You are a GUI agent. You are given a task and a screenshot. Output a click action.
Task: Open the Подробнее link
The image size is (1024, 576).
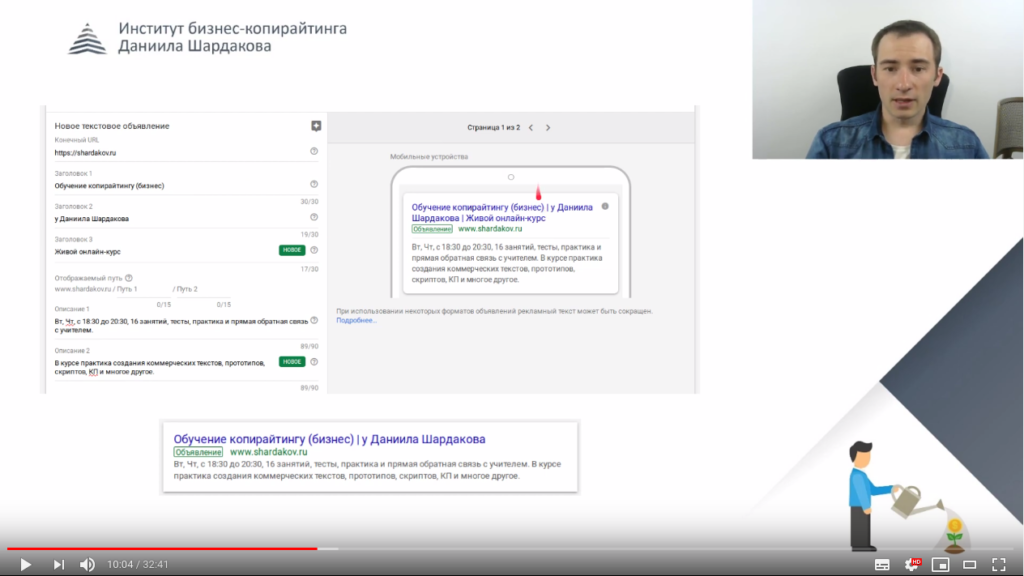click(x=356, y=320)
